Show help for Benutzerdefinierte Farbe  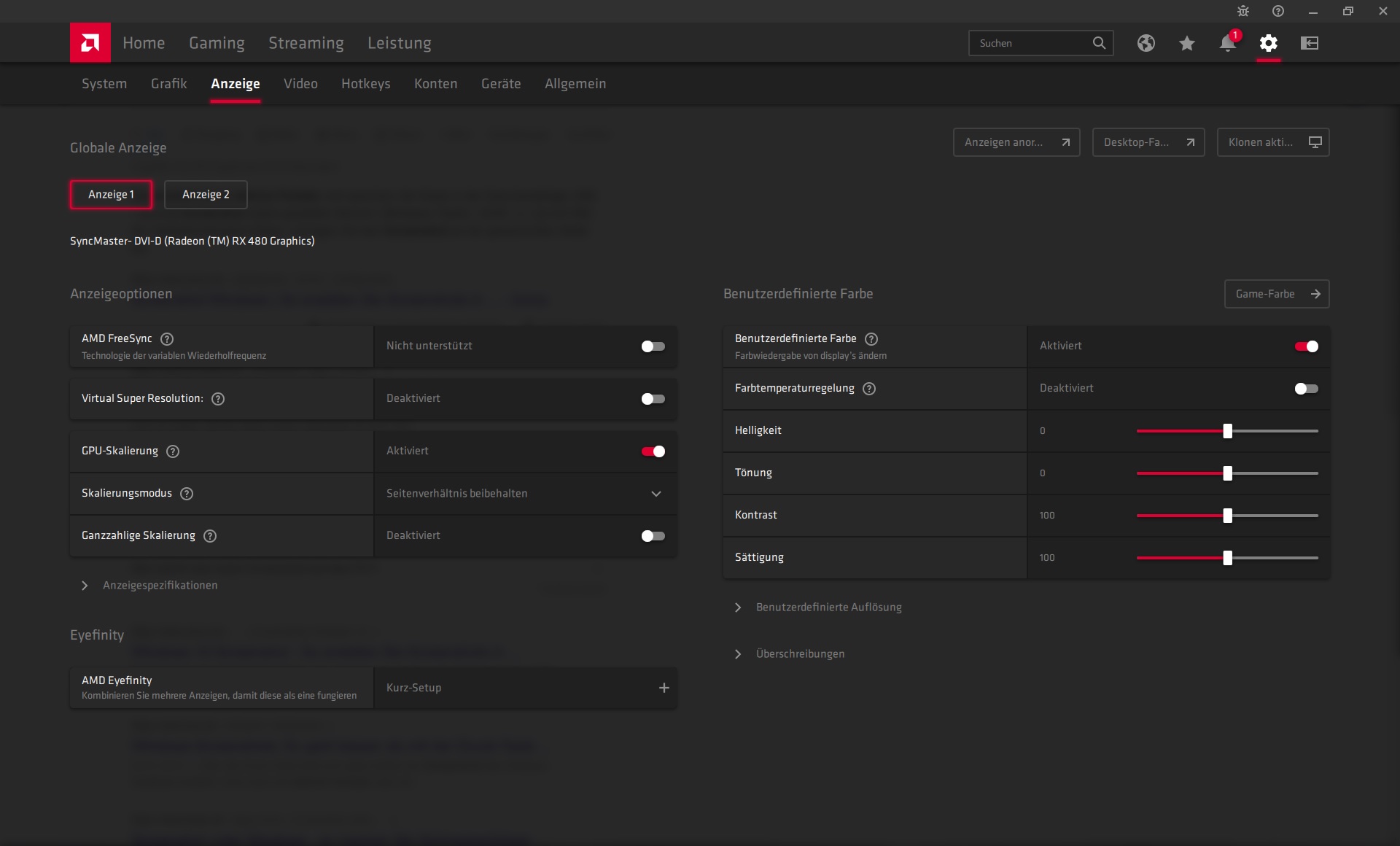871,339
